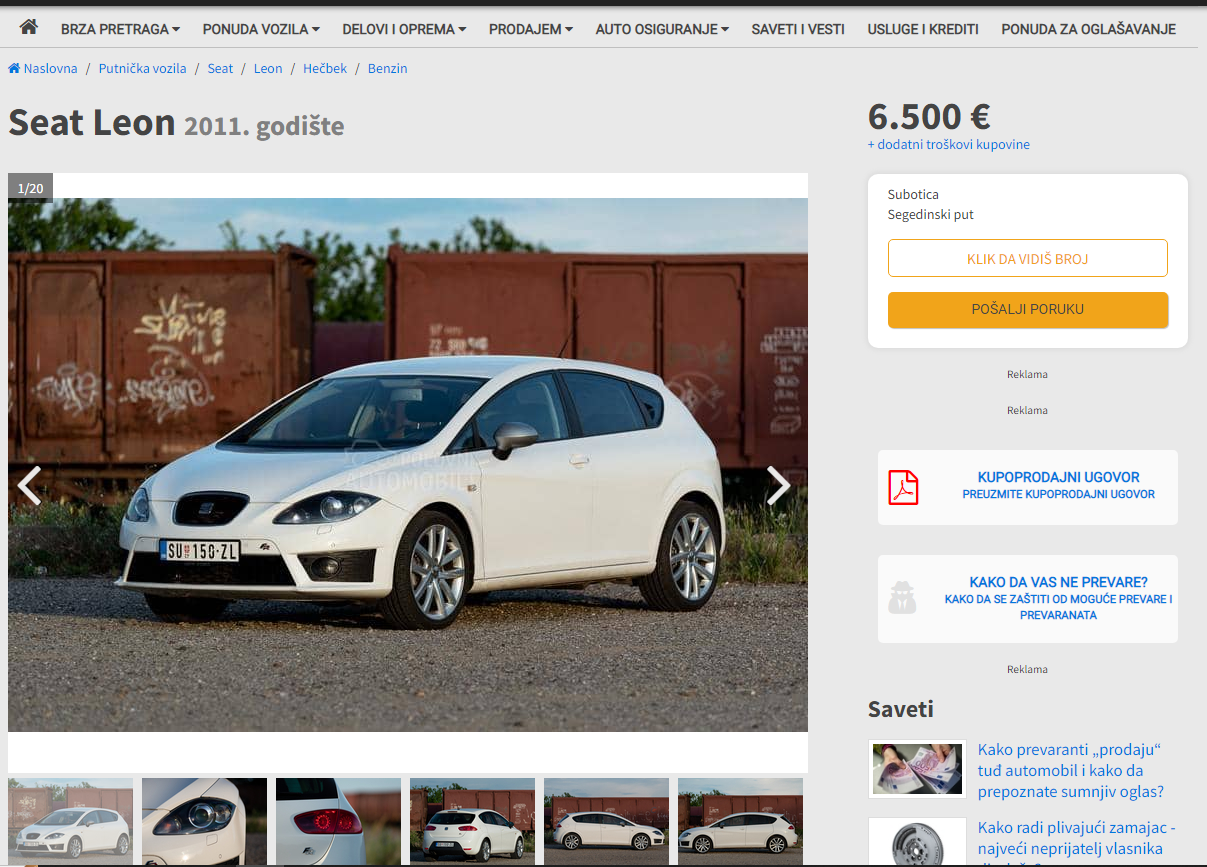The height and width of the screenshot is (867, 1207).
Task: Select the Leon breadcrumb link
Action: coord(268,68)
